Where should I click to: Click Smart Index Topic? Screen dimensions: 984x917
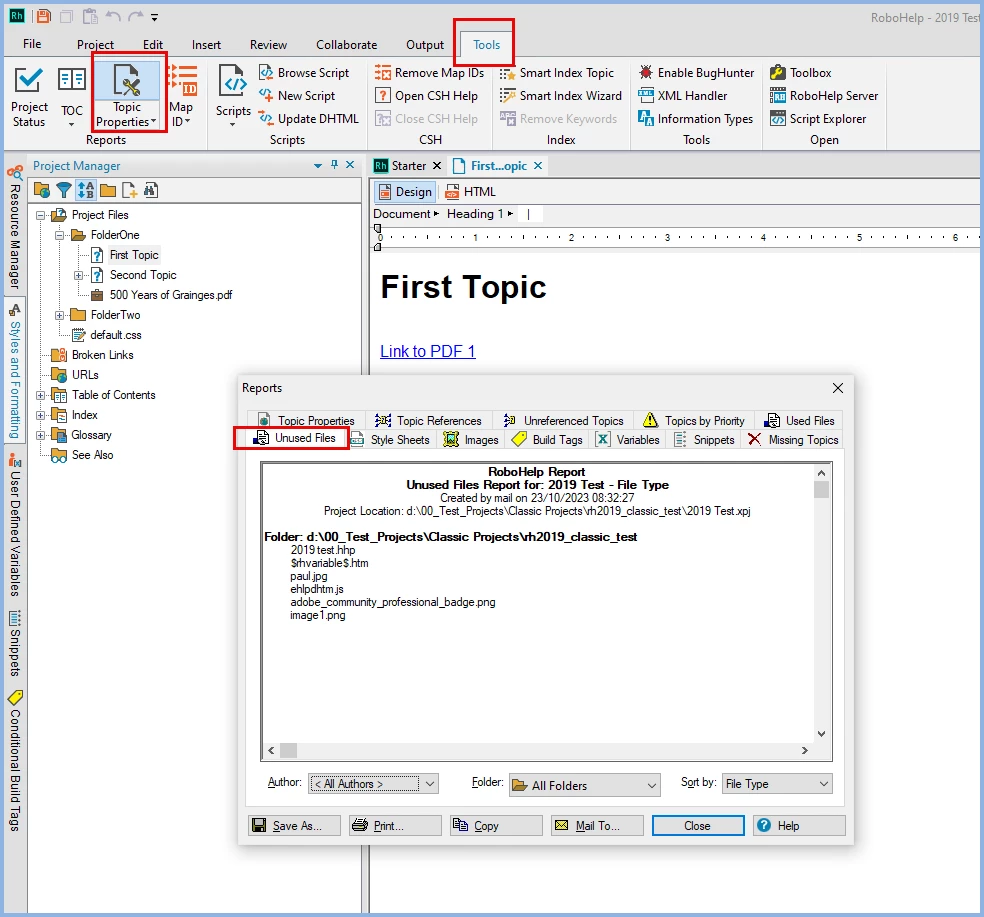pyautogui.click(x=557, y=73)
